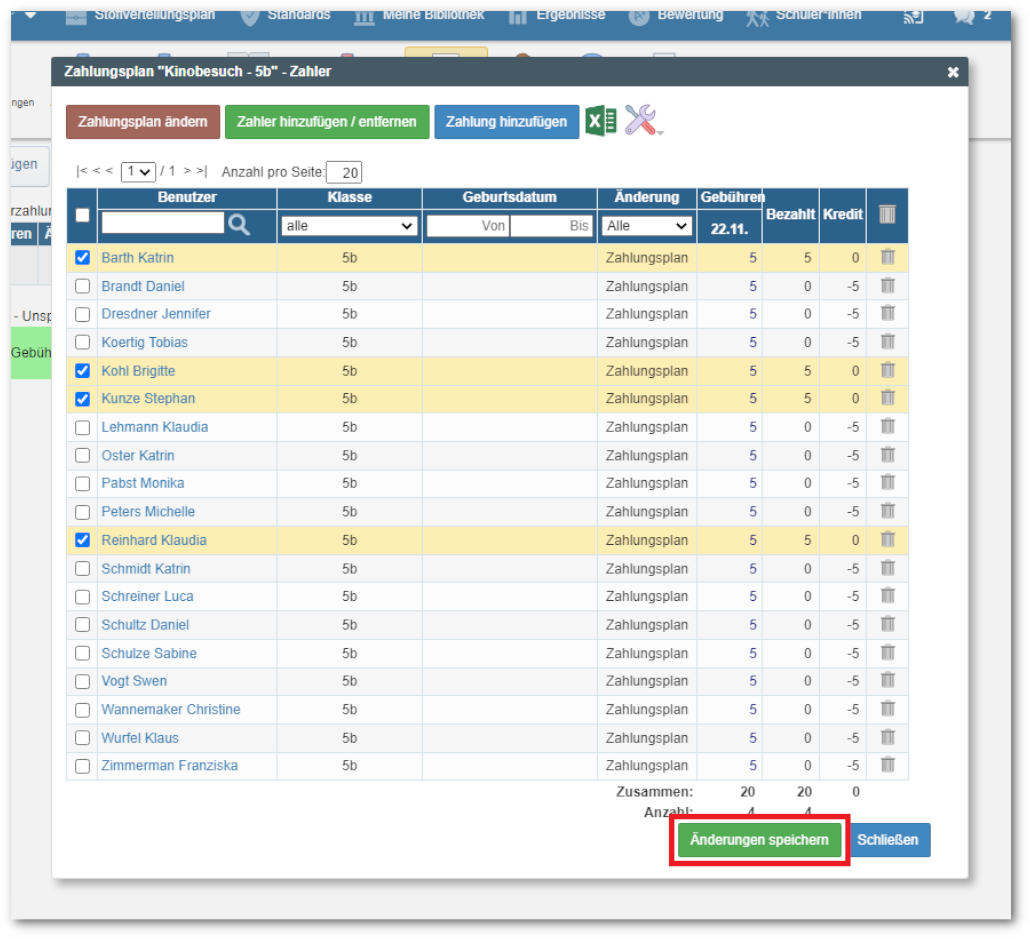Delete Pabst Monika row with trash icon
1030x939 pixels.
(x=887, y=482)
